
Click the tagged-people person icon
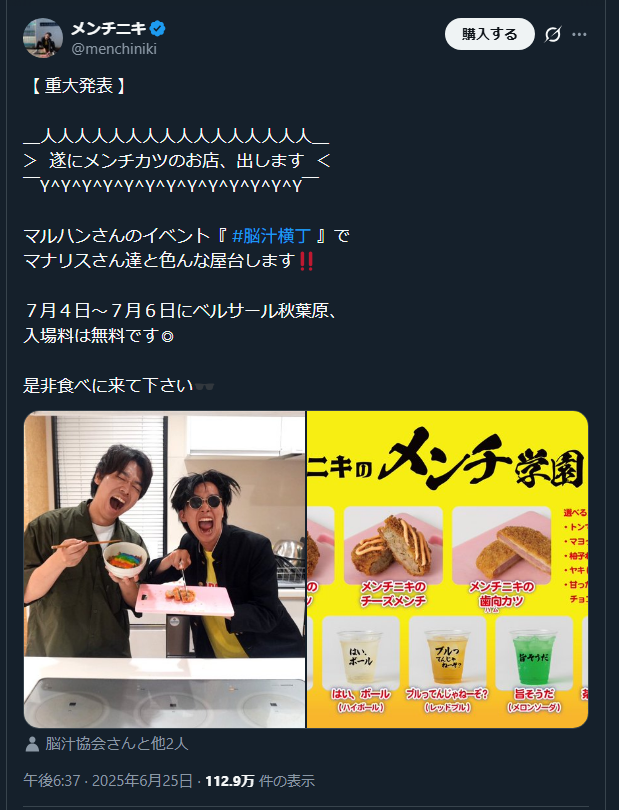32,744
